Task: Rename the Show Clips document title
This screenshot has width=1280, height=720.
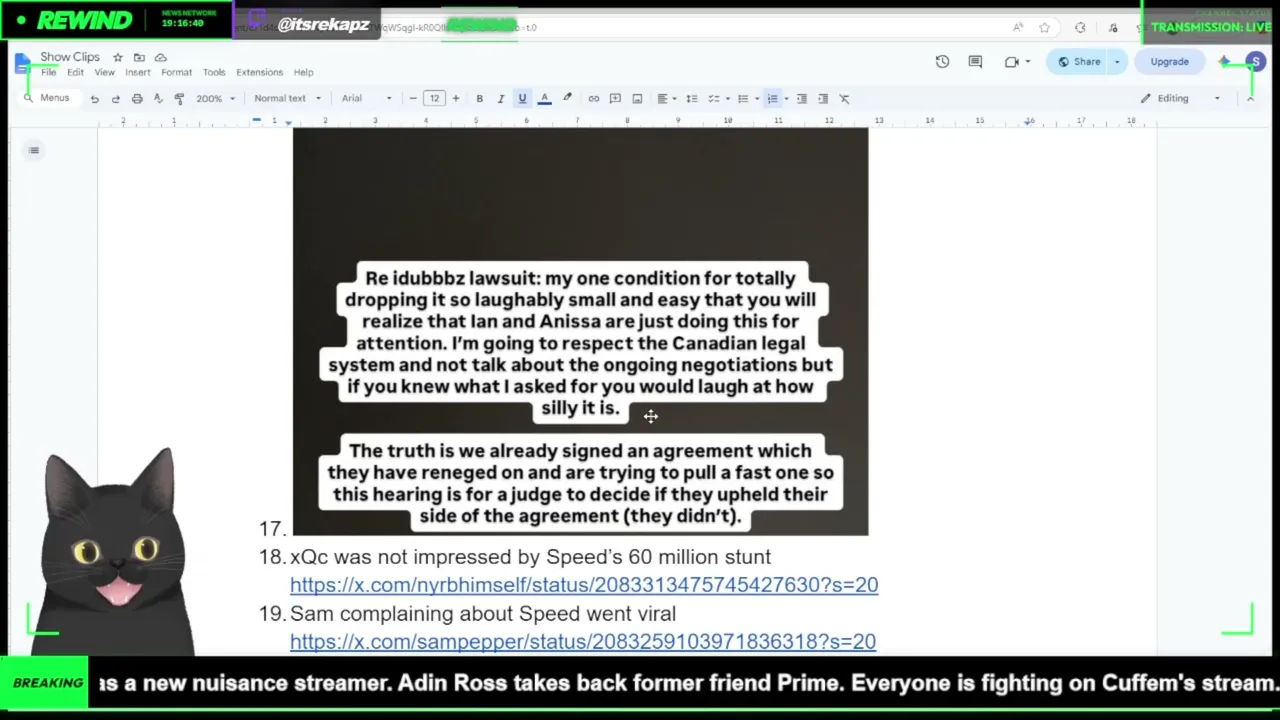Action: pyautogui.click(x=70, y=57)
